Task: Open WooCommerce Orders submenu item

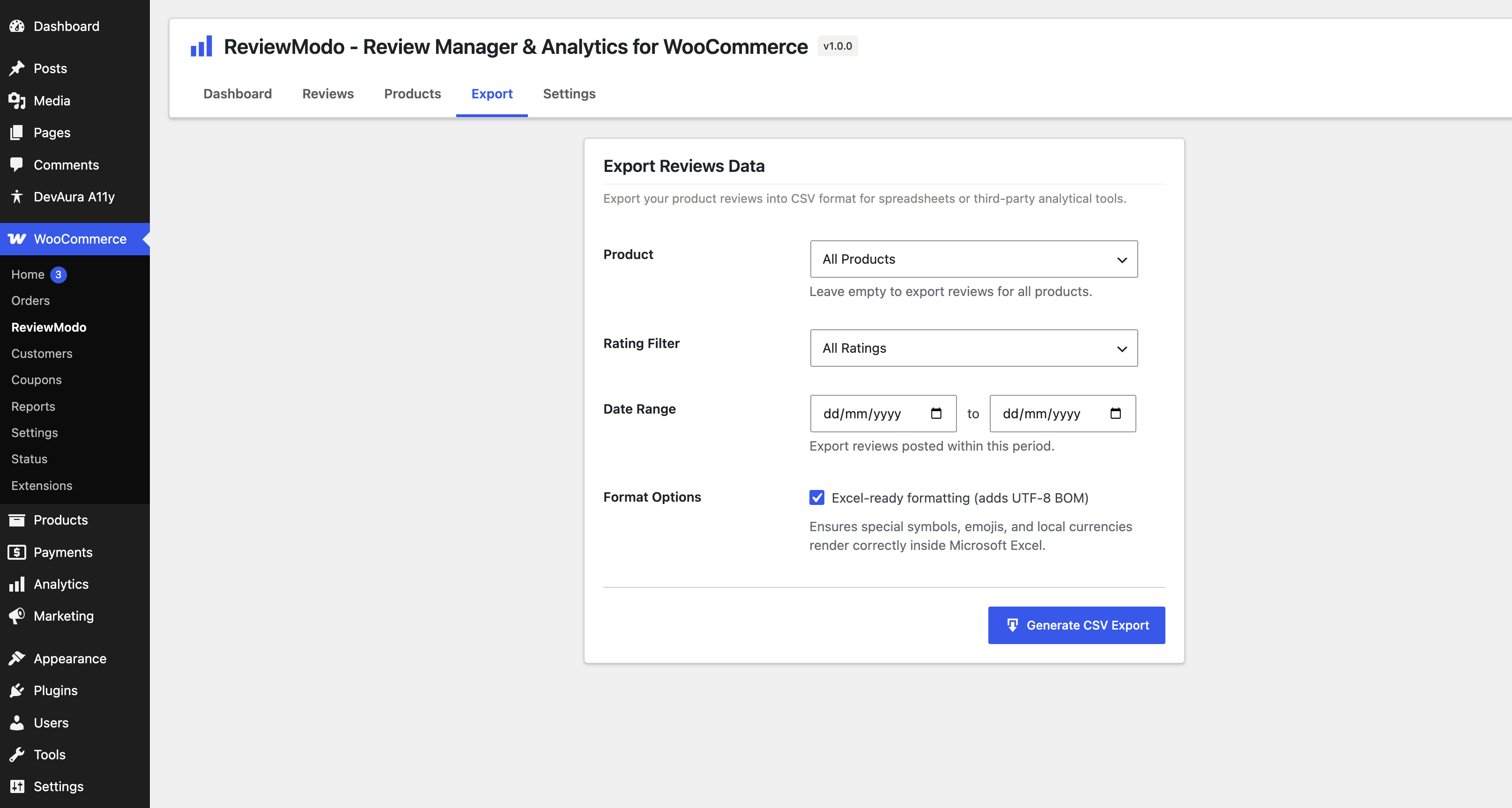Action: (30, 301)
